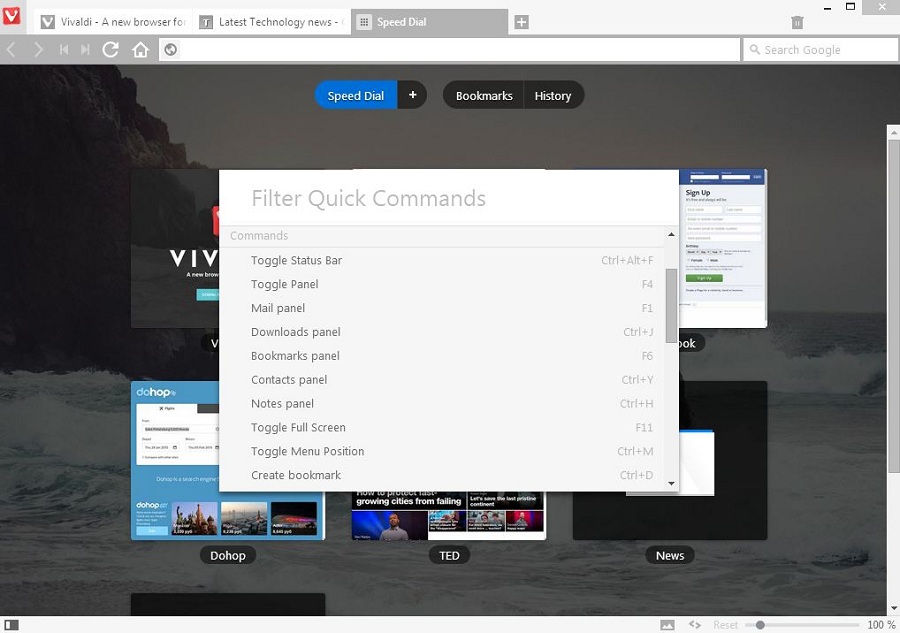Reload the current page
This screenshot has height=633, width=900.
111,50
